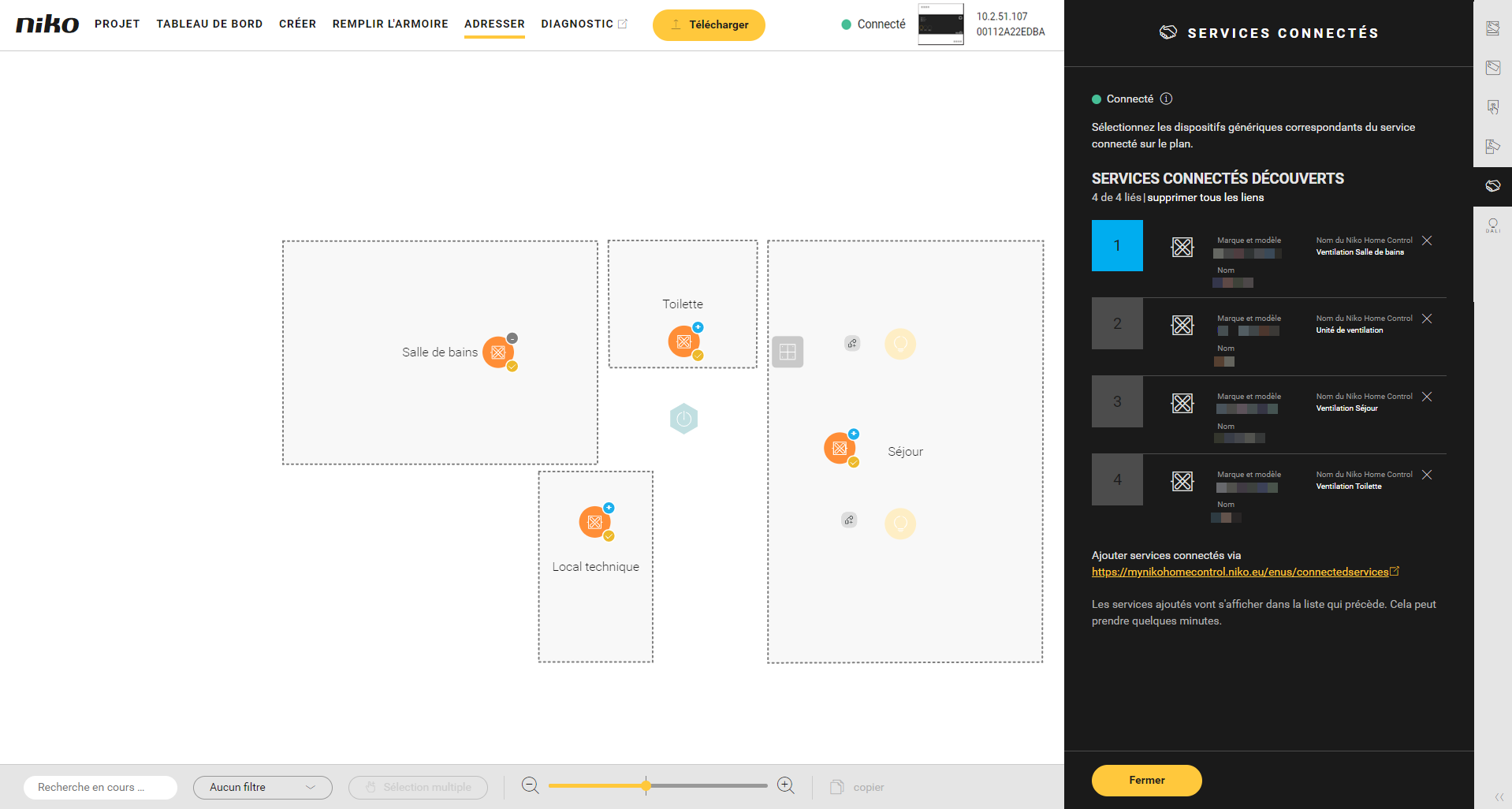Select upper light bulb in Séjour
1512x809 pixels.
click(x=900, y=344)
